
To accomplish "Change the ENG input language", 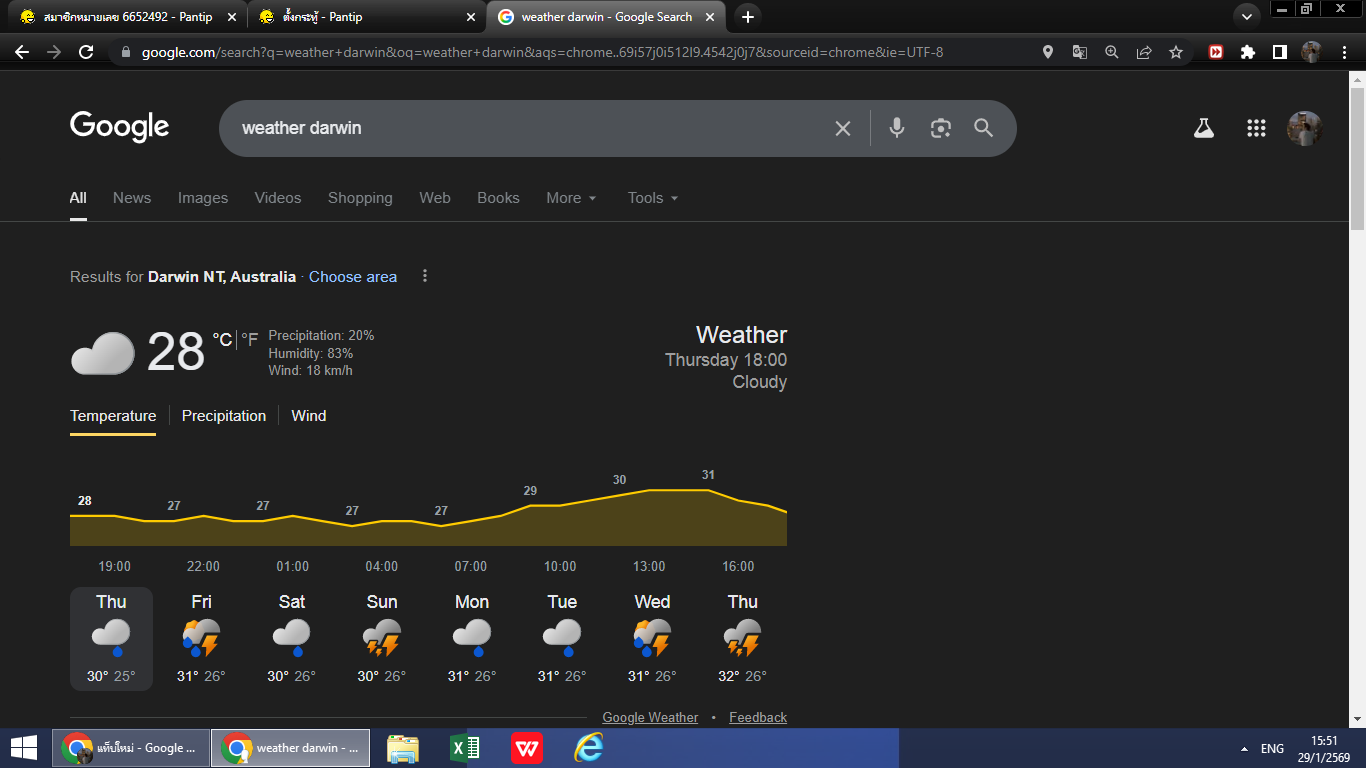I will click(x=1272, y=748).
